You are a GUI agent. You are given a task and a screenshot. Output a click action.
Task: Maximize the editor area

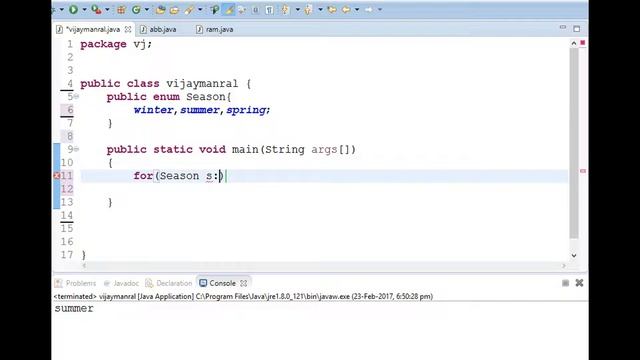(577, 29)
